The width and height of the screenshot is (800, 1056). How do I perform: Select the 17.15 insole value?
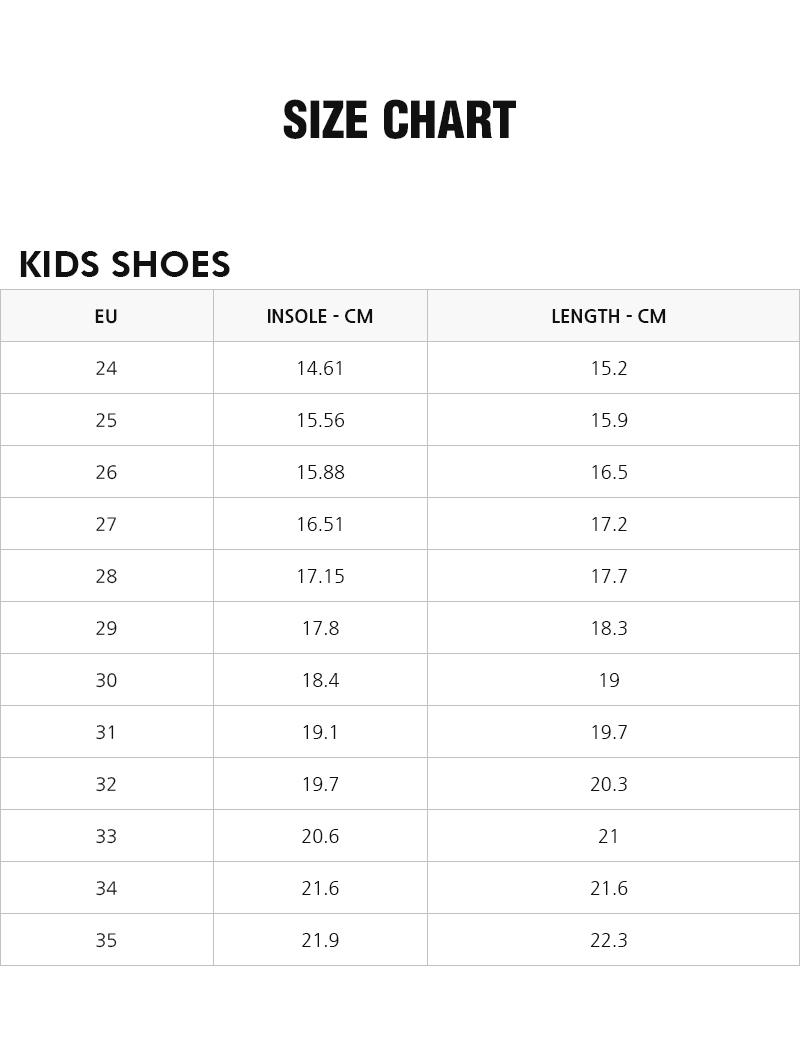pyautogui.click(x=320, y=576)
